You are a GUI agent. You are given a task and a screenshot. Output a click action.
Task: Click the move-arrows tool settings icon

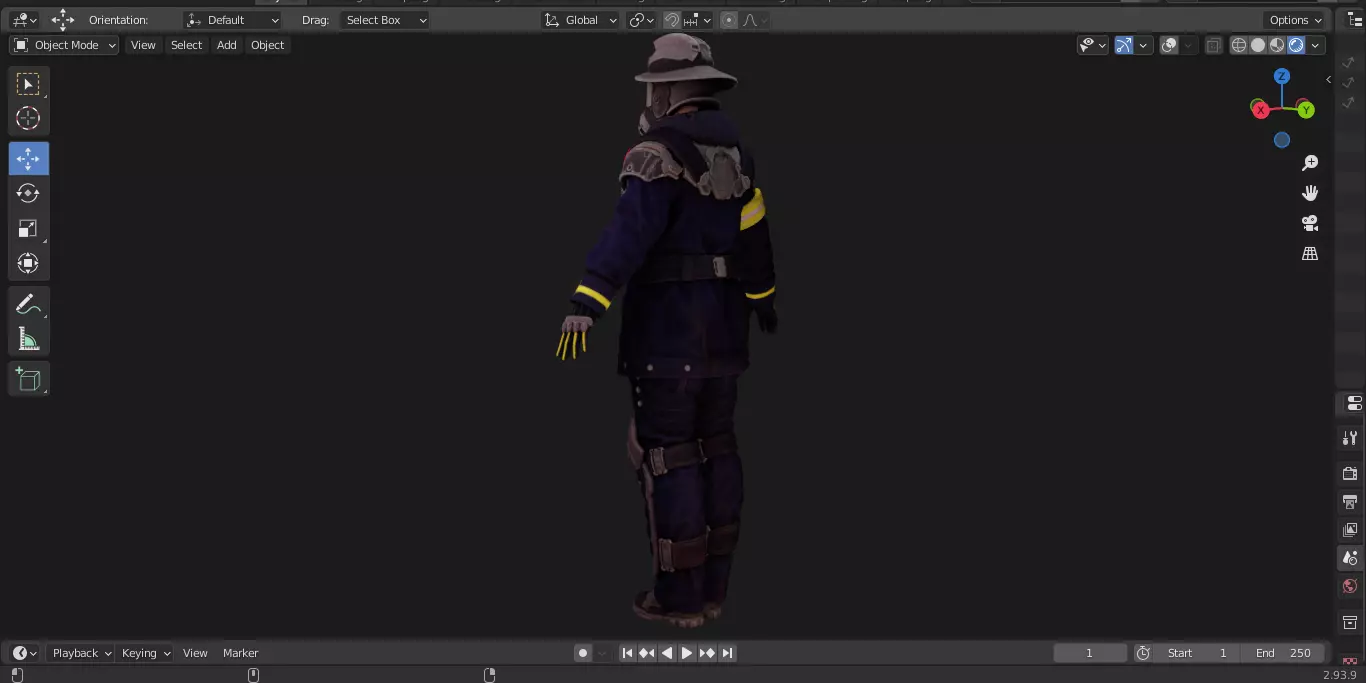63,20
